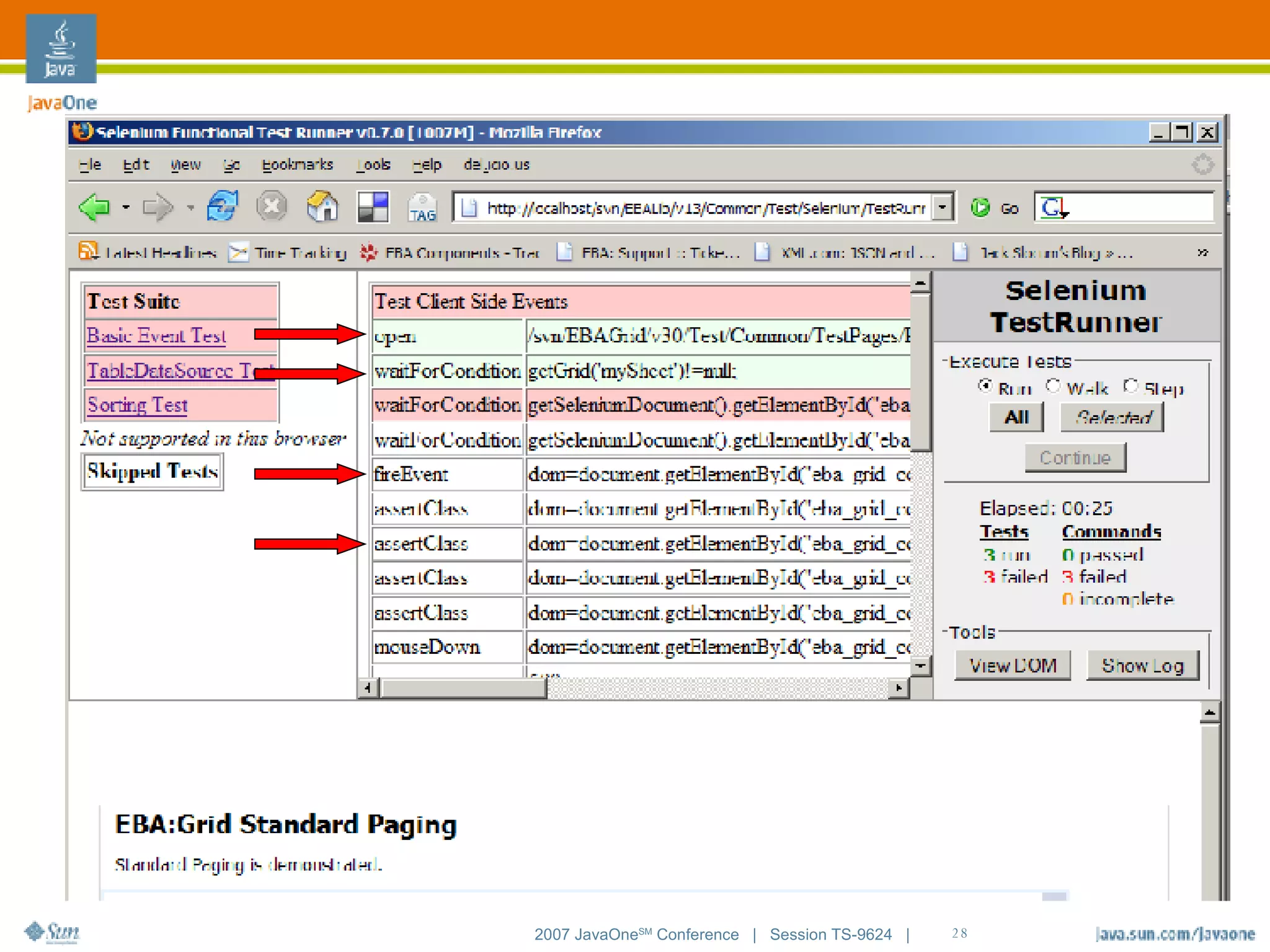Open the Edit menu

(x=136, y=164)
